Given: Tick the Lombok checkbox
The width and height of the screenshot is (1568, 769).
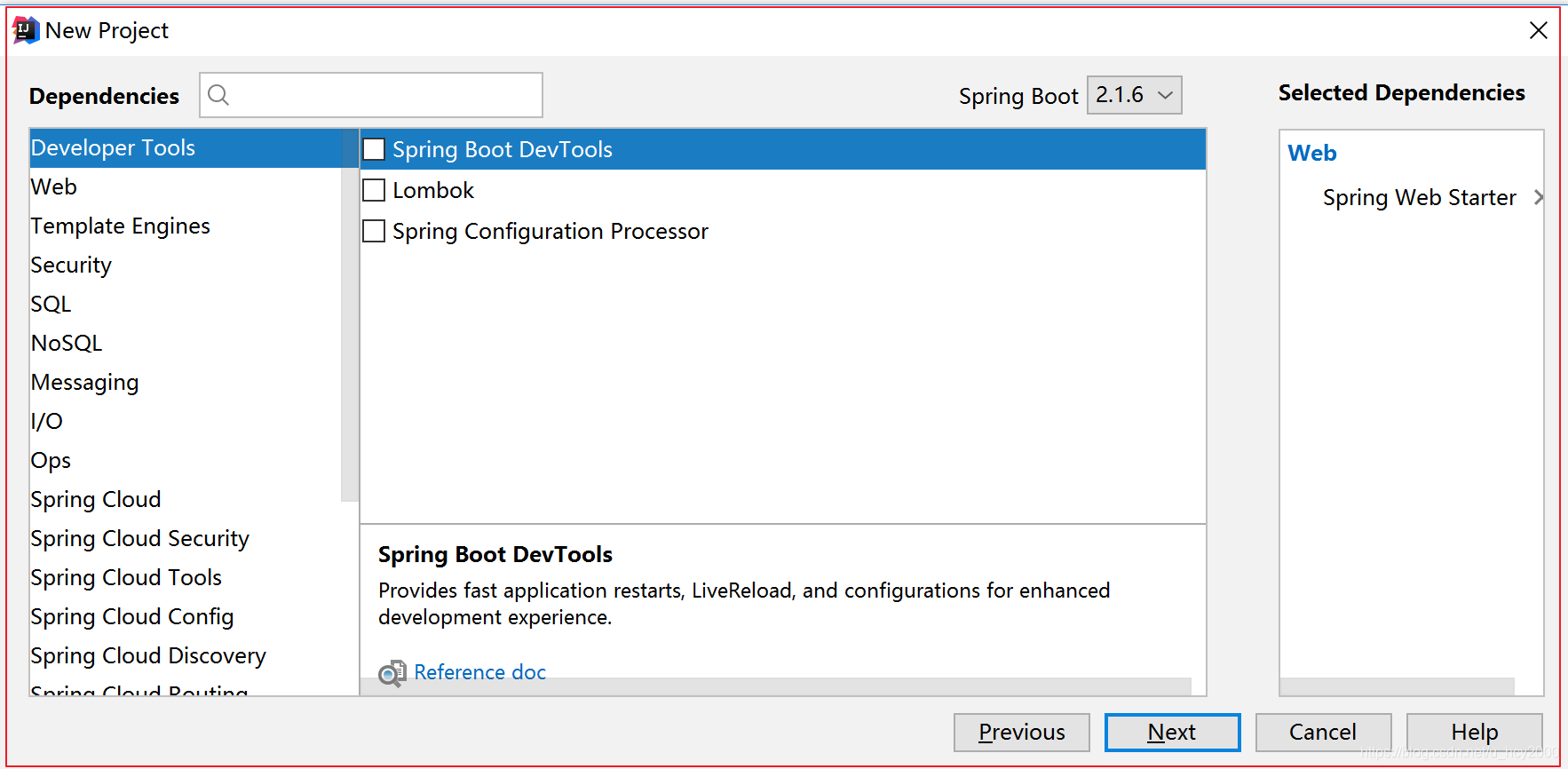Looking at the screenshot, I should pyautogui.click(x=374, y=190).
